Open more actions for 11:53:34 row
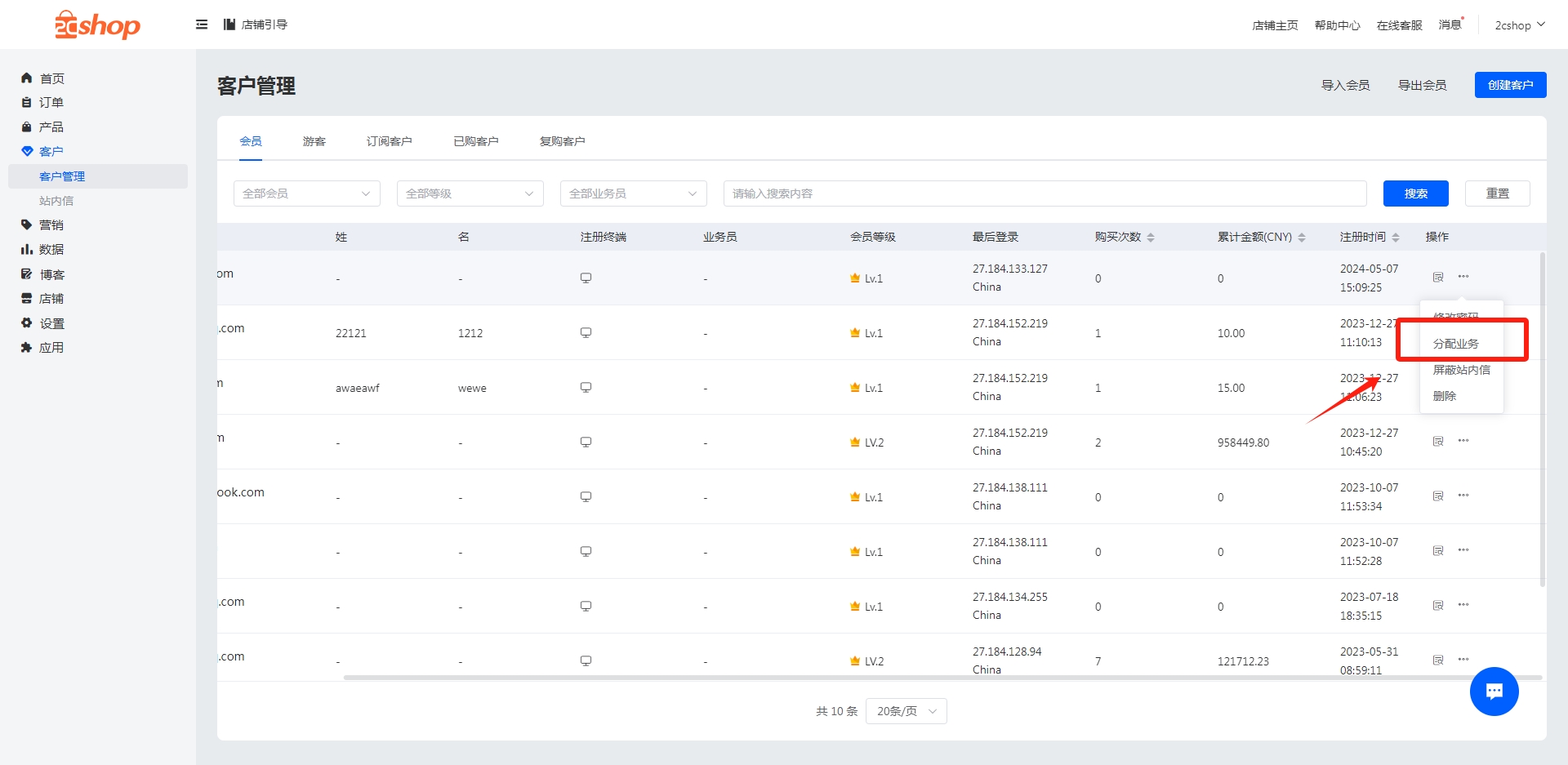This screenshot has width=1568, height=765. coord(1463,496)
